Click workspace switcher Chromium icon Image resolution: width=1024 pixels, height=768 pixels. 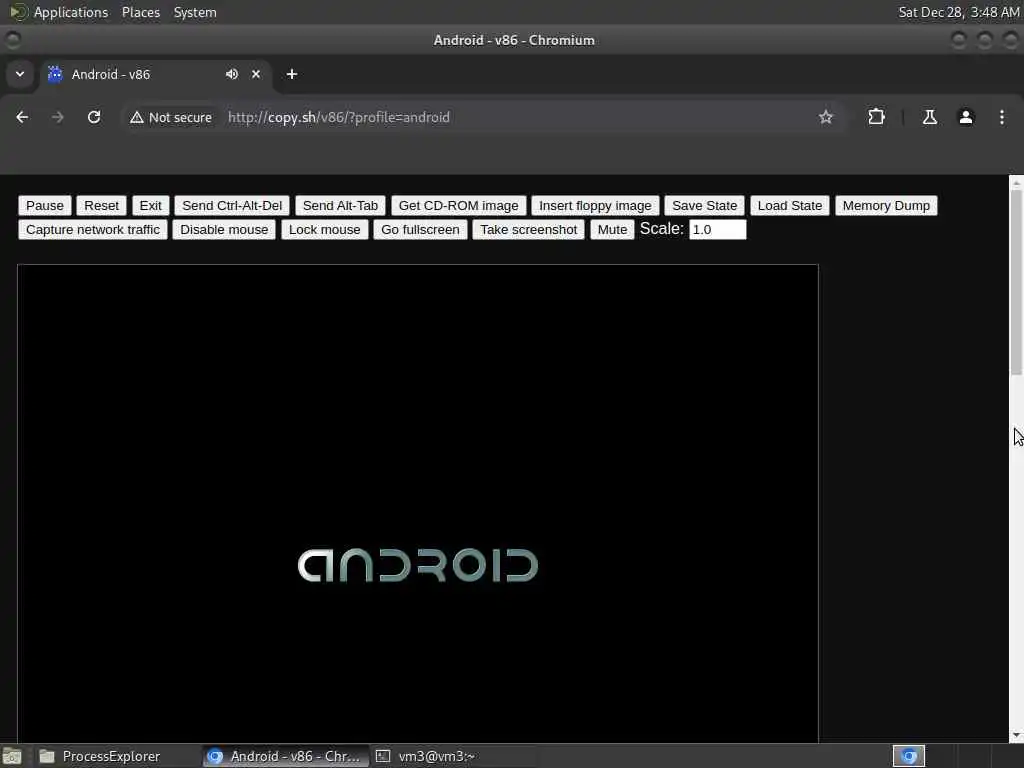[909, 756]
